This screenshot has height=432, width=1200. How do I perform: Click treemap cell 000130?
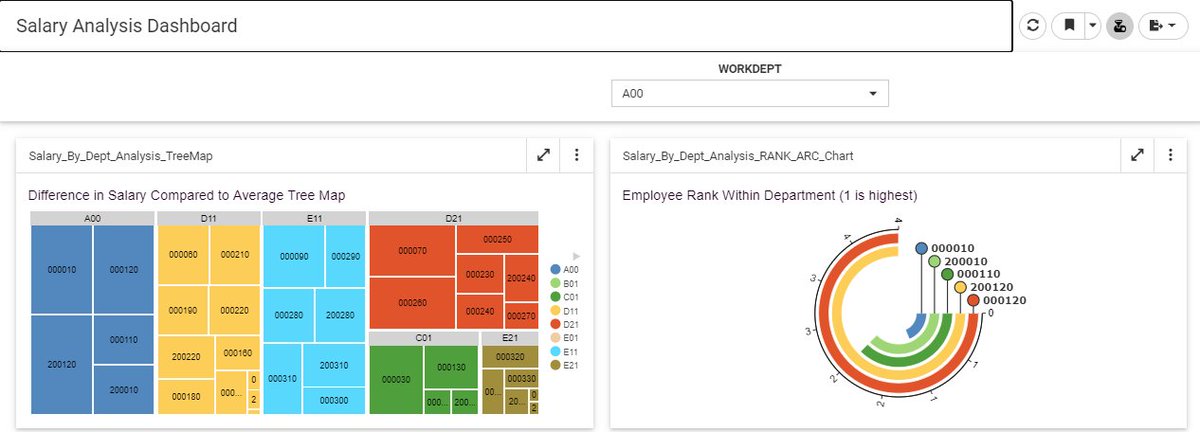[x=451, y=367]
